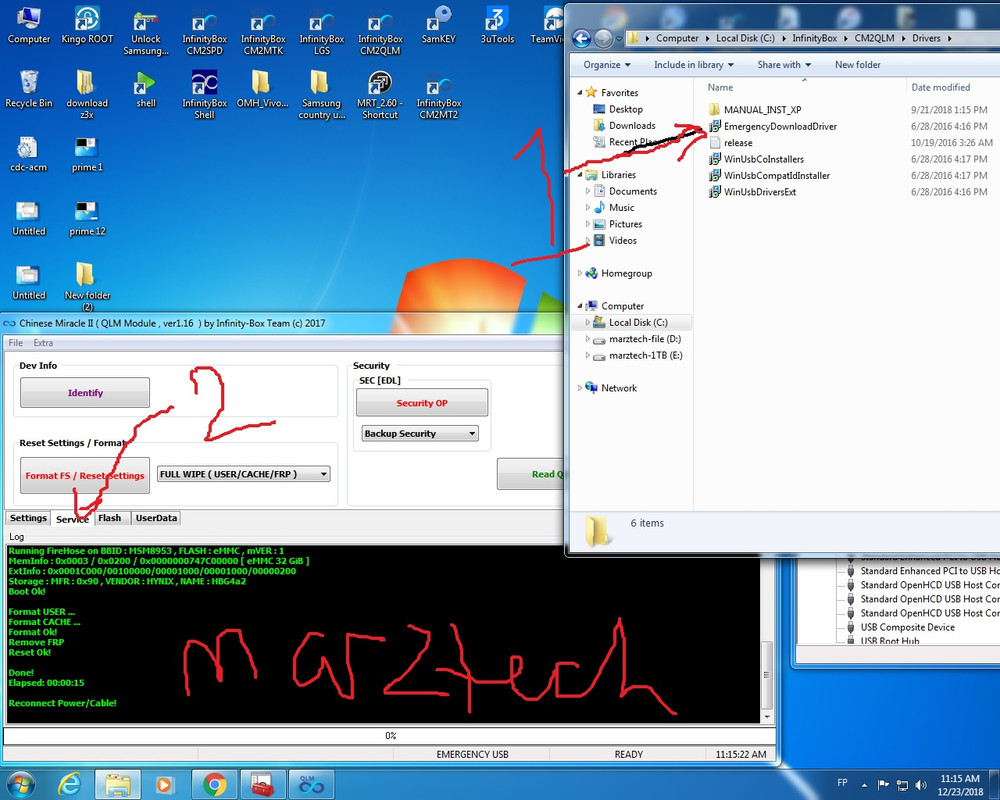
Task: Open the Share with dropdown in Explorer
Action: pos(784,64)
